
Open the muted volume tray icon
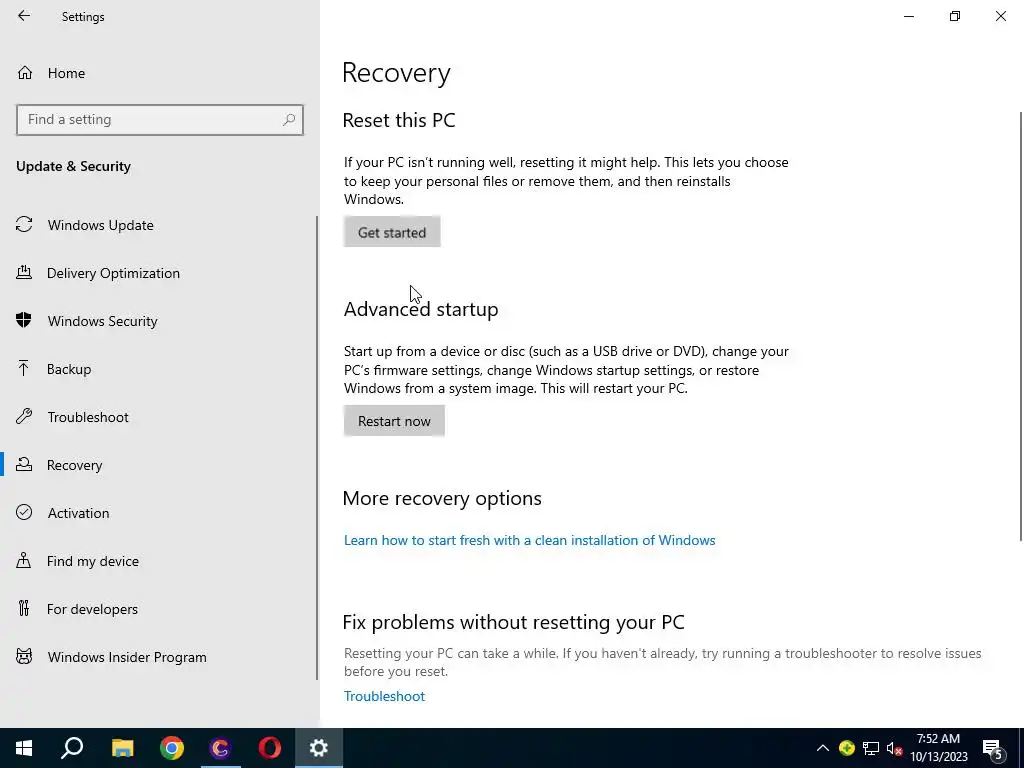click(894, 749)
